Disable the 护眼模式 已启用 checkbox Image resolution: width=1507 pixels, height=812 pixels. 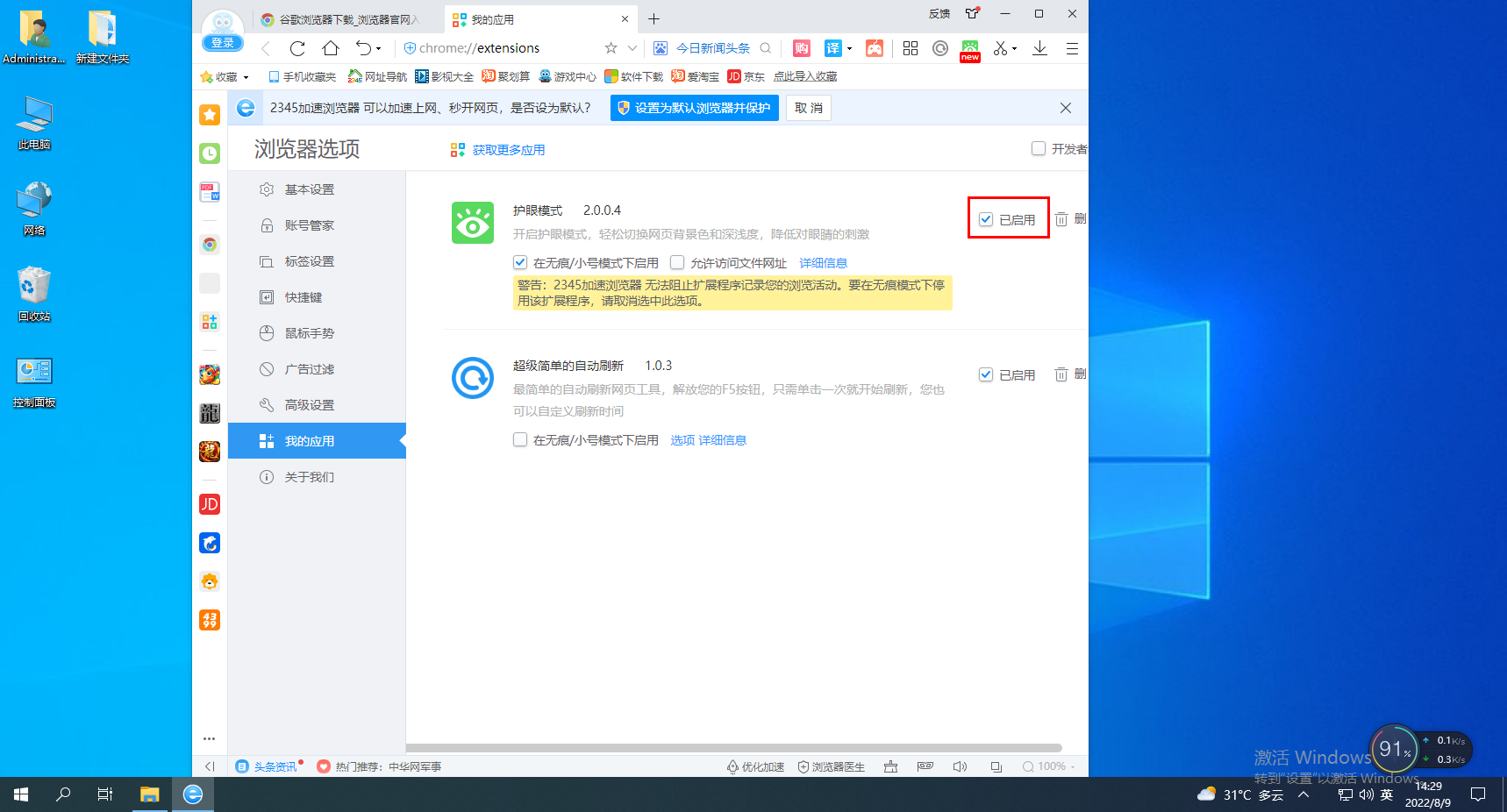click(x=986, y=219)
